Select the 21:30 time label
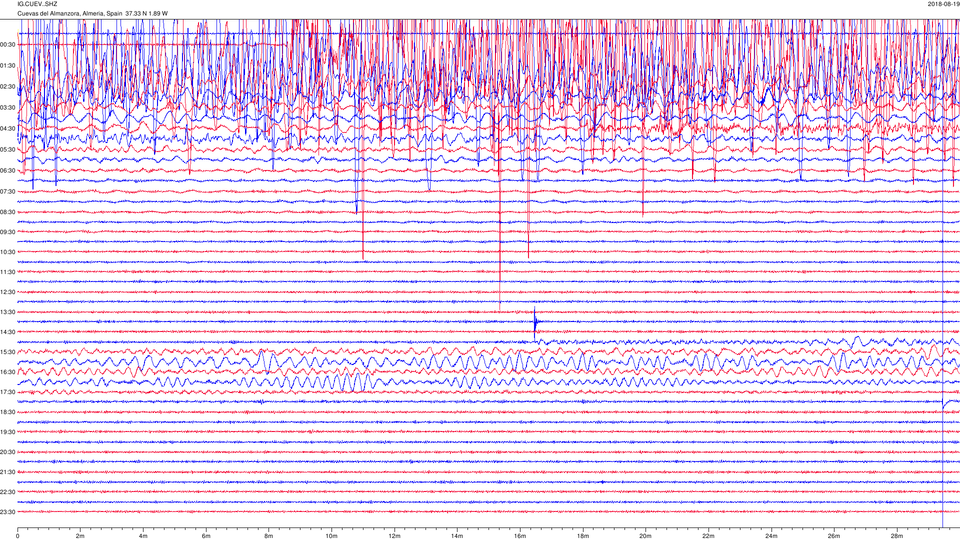 pos(7,472)
